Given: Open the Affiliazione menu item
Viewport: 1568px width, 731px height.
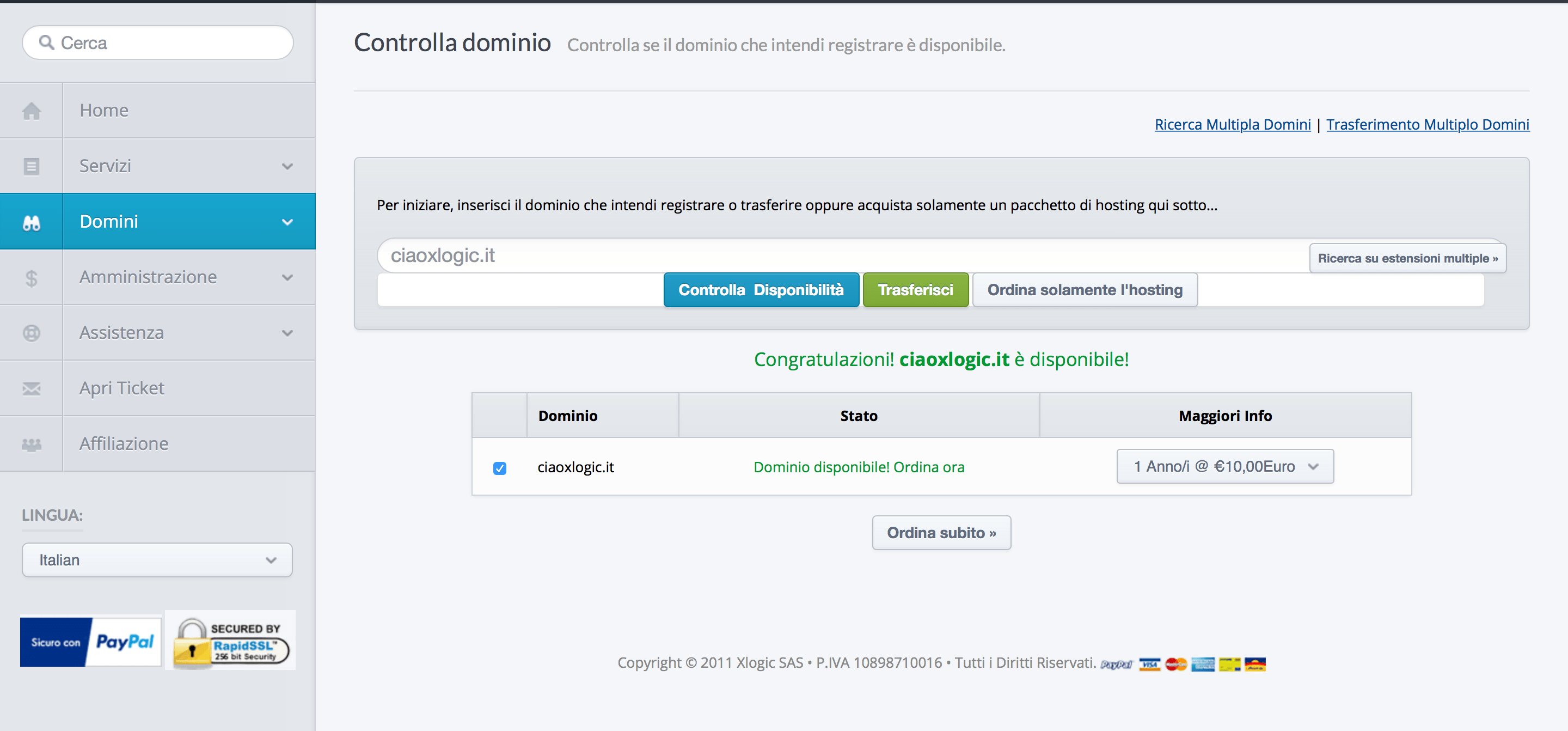Looking at the screenshot, I should 124,443.
